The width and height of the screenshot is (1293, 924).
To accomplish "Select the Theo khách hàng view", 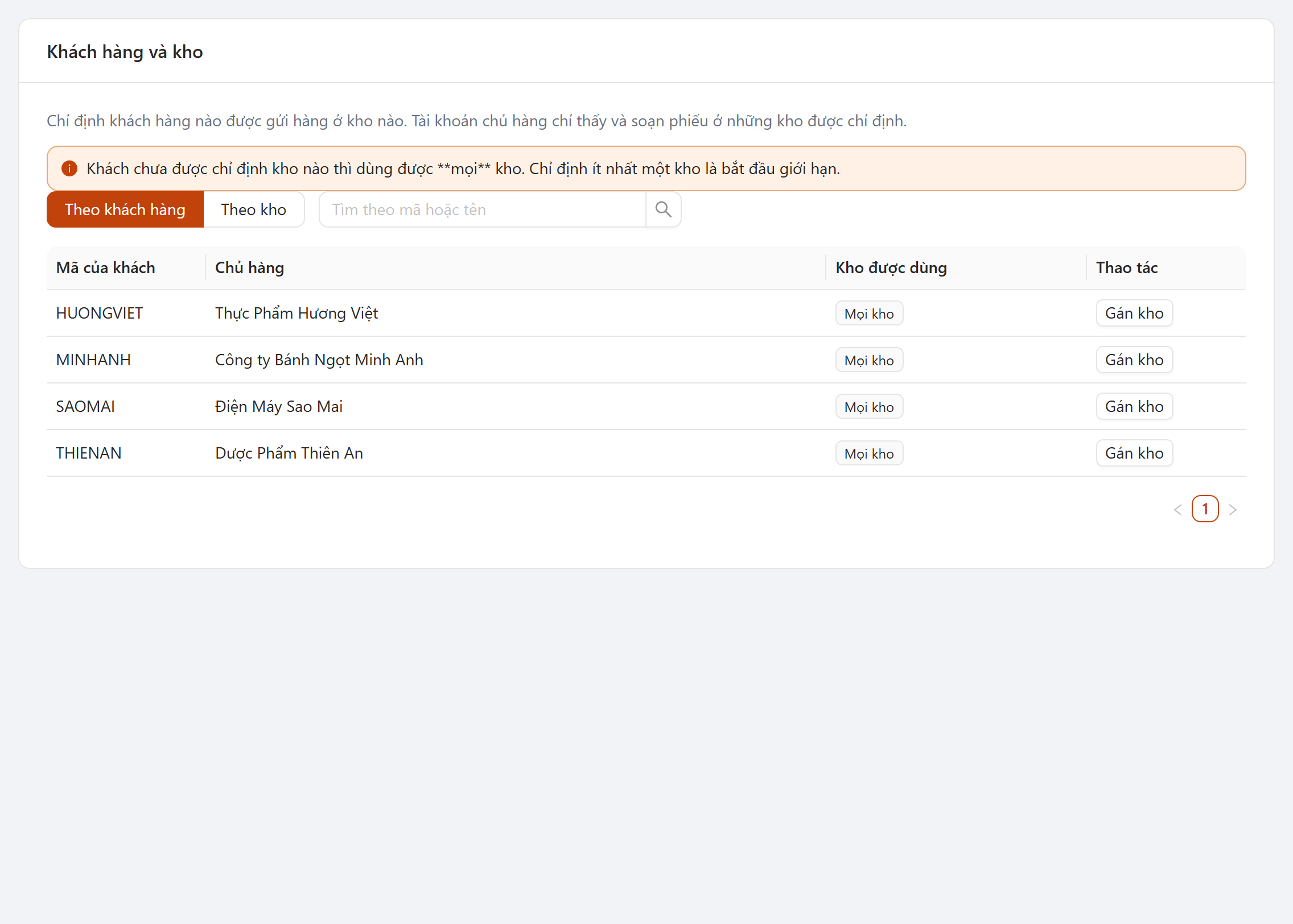I will pyautogui.click(x=125, y=209).
